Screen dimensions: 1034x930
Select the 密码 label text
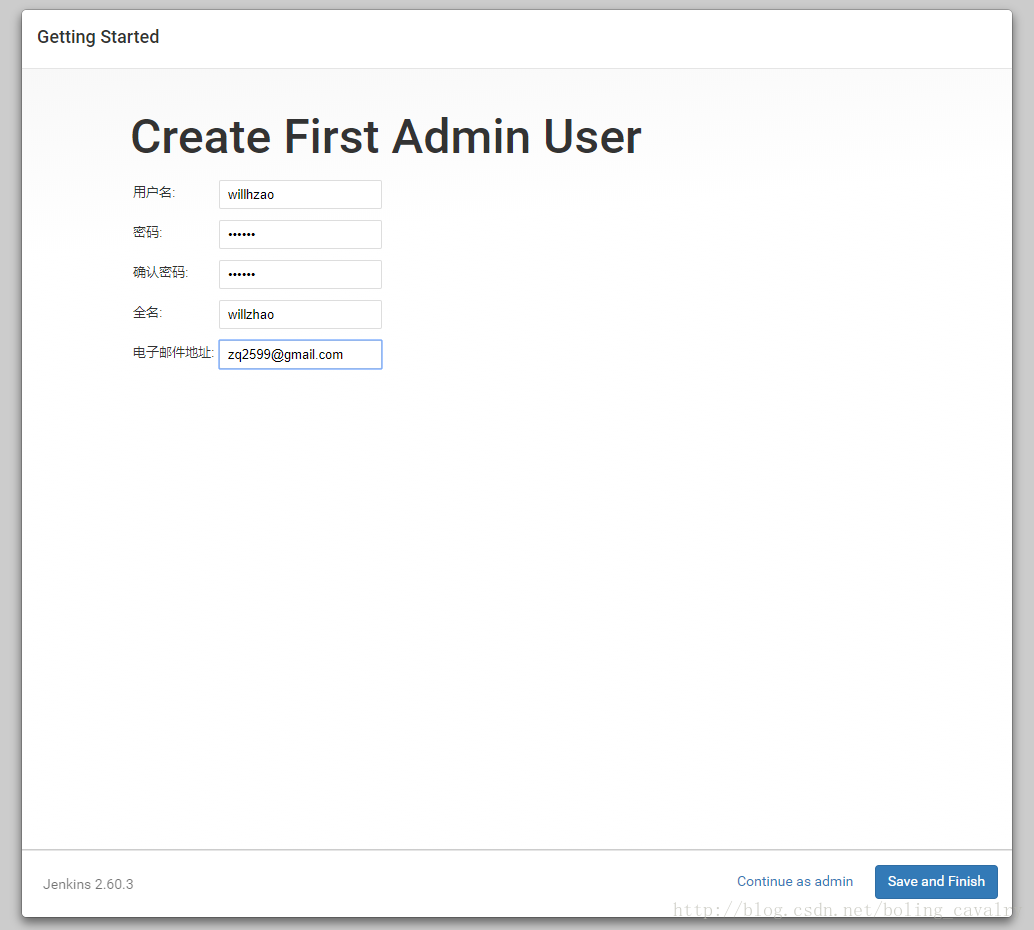pos(147,232)
